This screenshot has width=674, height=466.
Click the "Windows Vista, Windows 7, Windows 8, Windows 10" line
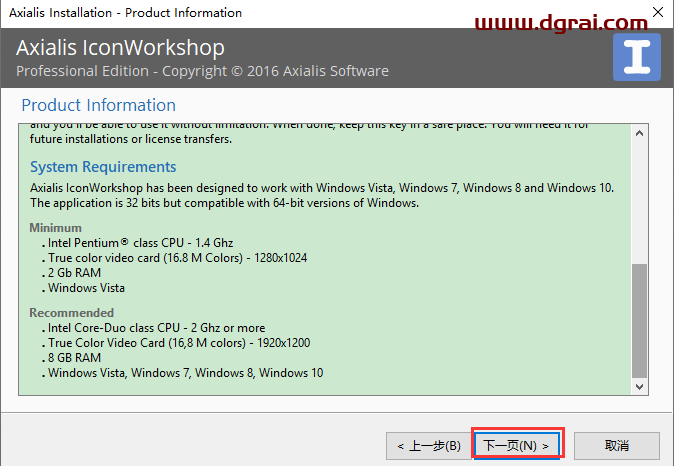point(182,373)
